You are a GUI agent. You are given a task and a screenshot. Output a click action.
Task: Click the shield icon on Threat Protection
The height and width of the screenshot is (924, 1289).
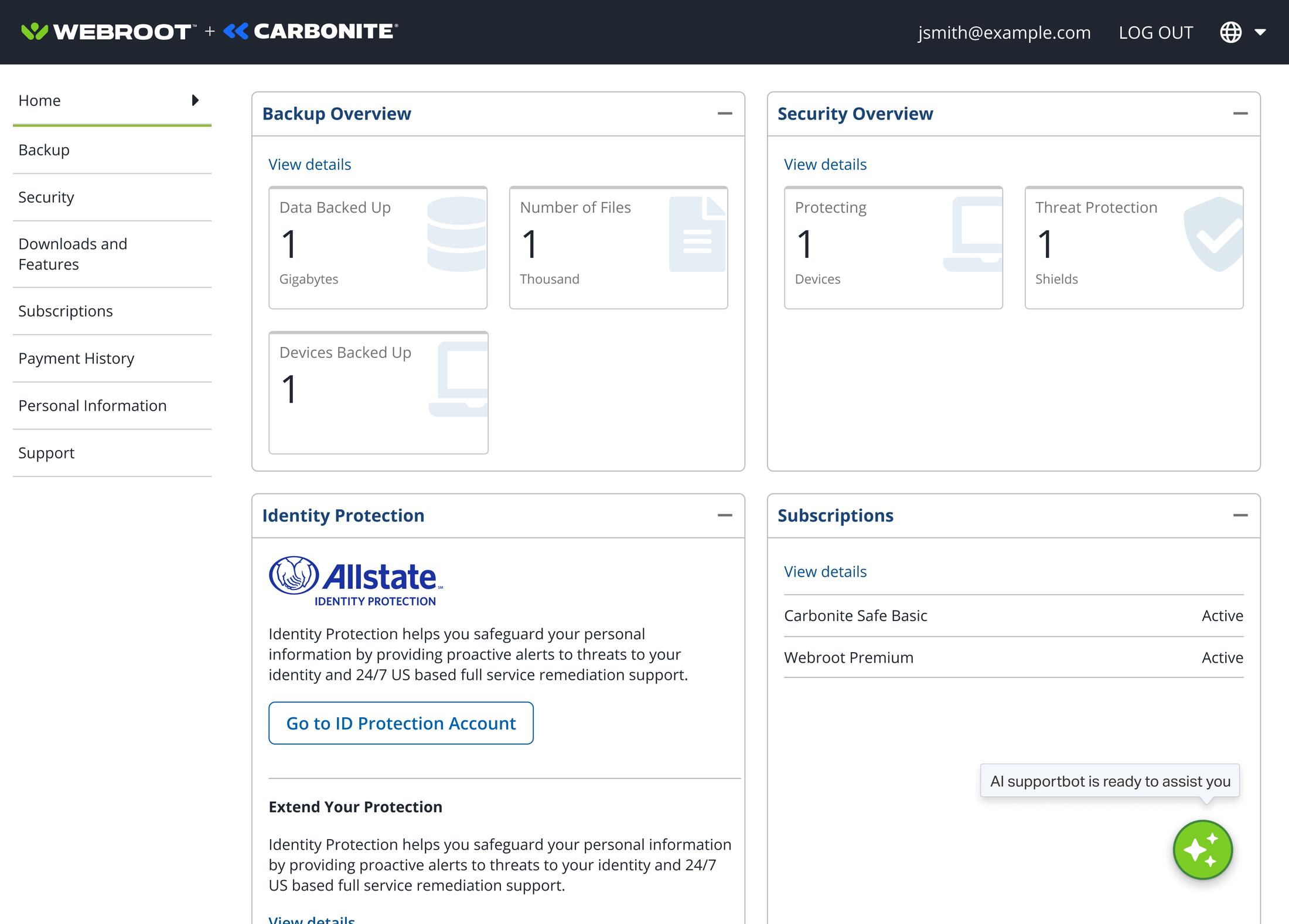1213,234
